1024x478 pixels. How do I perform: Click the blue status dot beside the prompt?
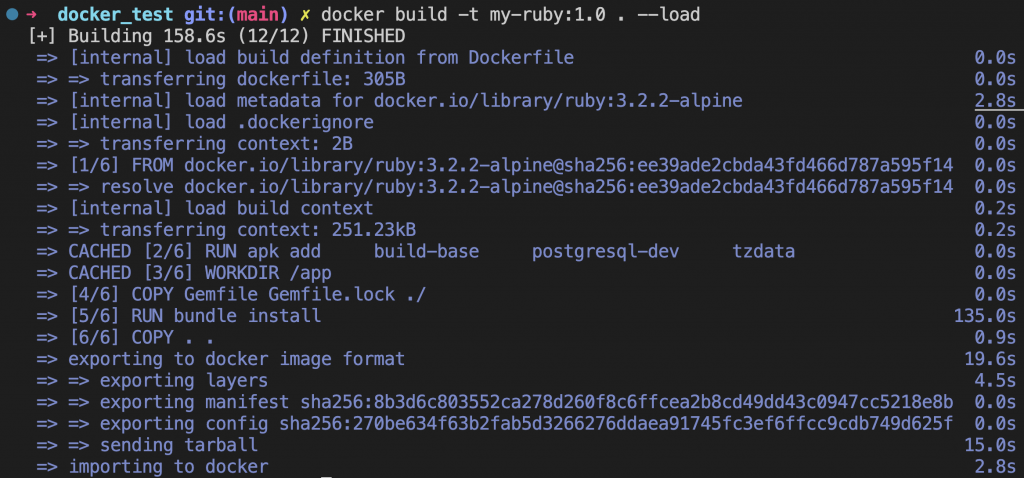pyautogui.click(x=11, y=14)
